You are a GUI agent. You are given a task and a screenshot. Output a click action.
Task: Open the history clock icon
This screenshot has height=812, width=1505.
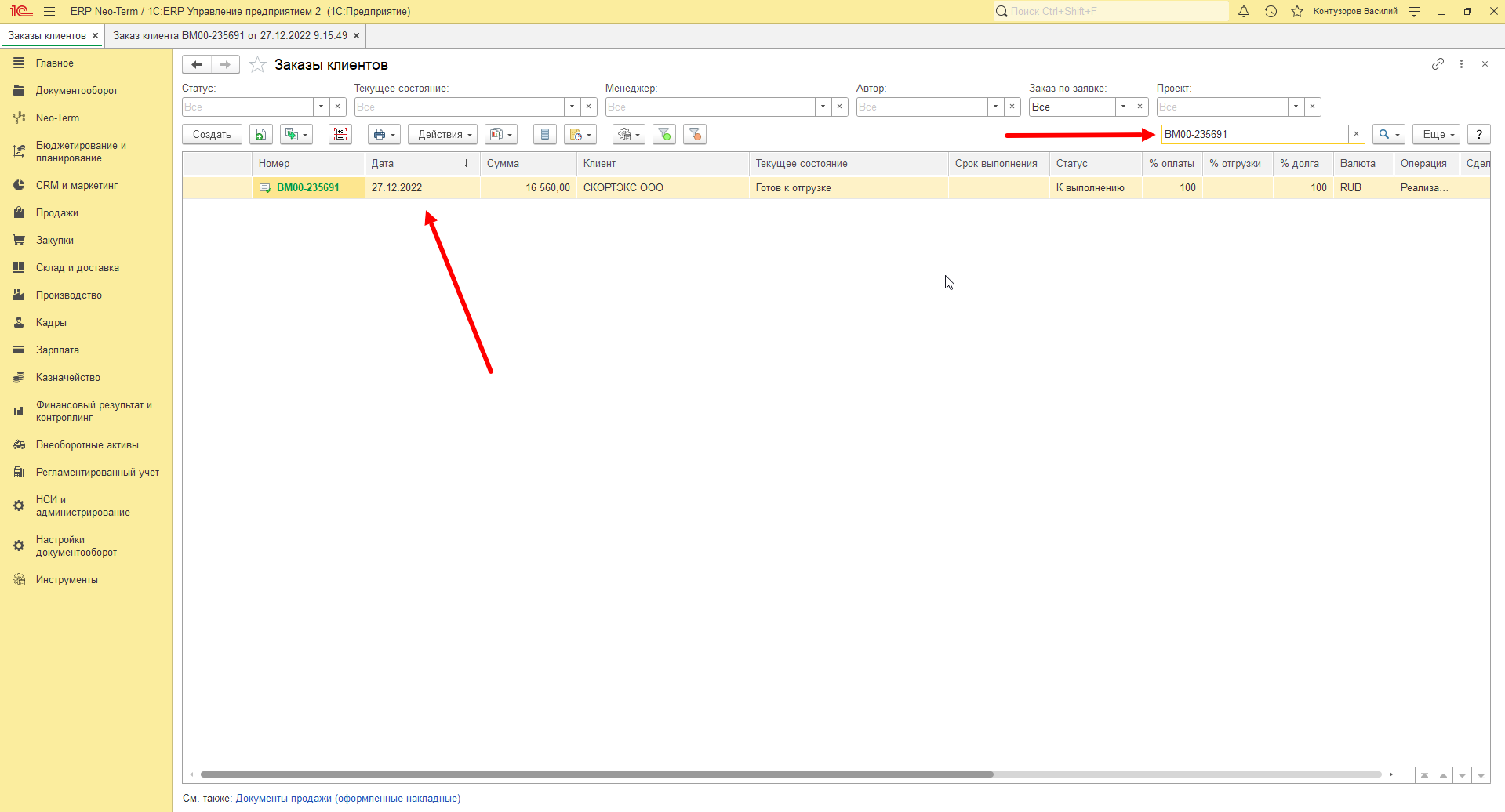(1271, 12)
